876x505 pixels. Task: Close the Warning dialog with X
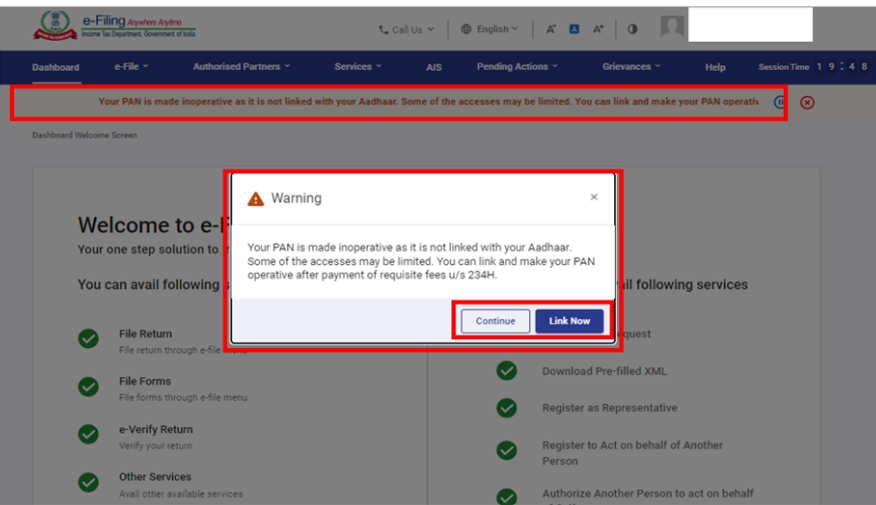point(594,197)
